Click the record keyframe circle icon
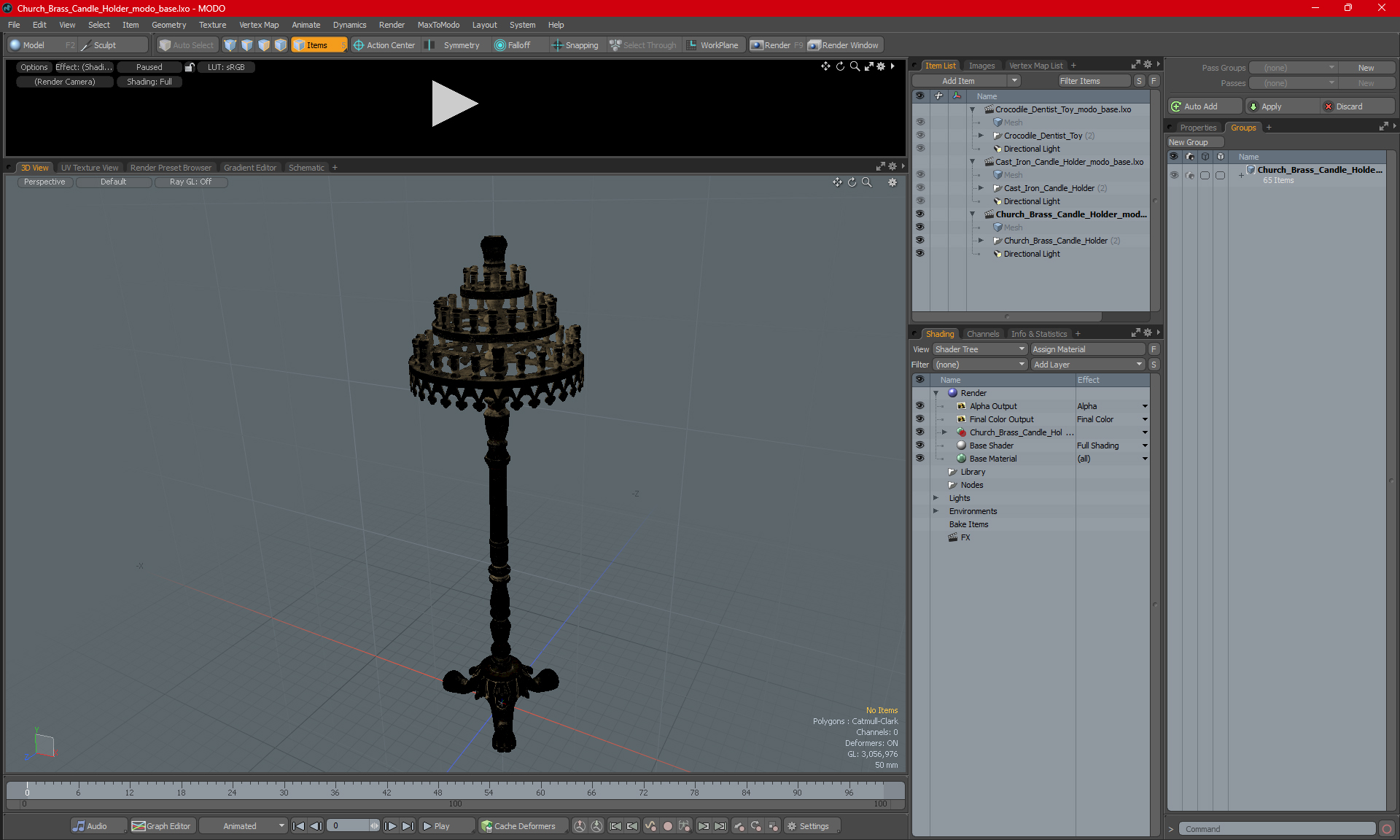1400x840 pixels. [x=667, y=826]
